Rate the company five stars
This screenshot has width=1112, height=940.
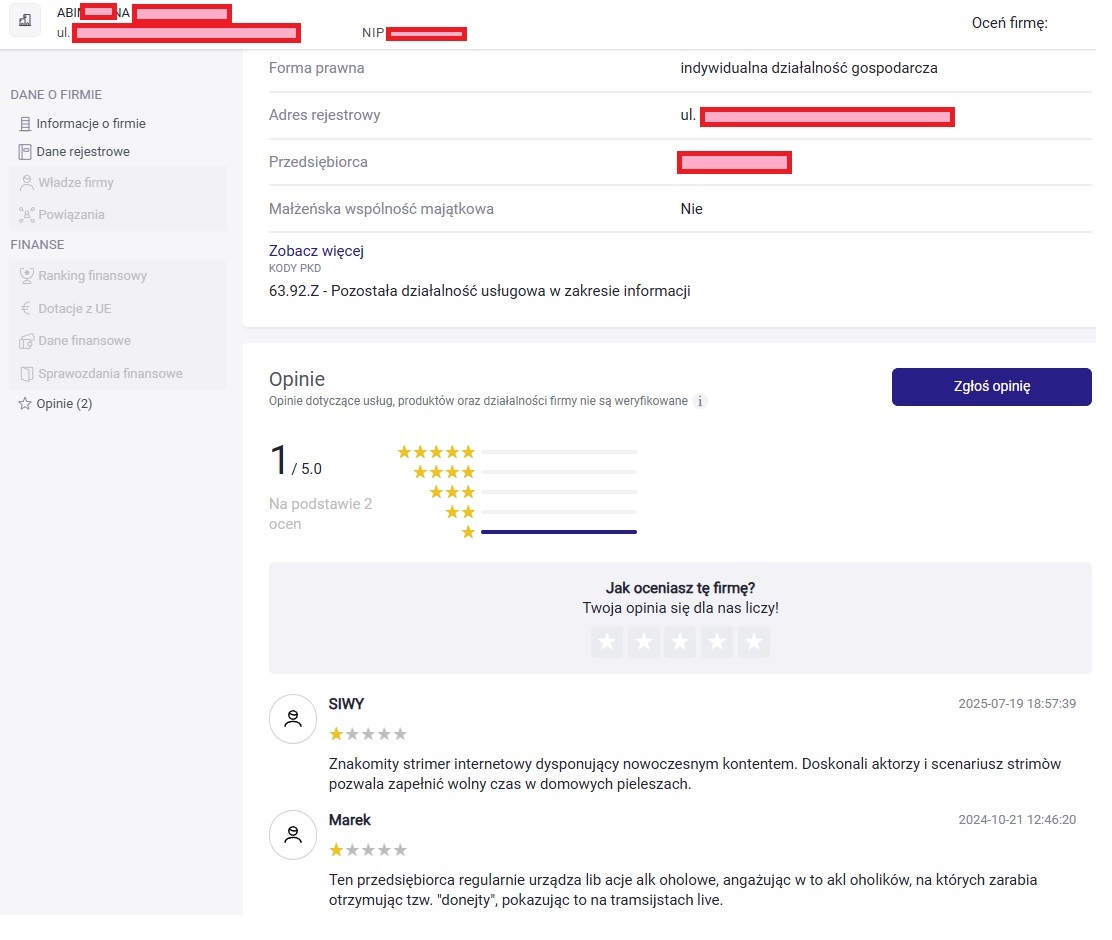coord(753,641)
